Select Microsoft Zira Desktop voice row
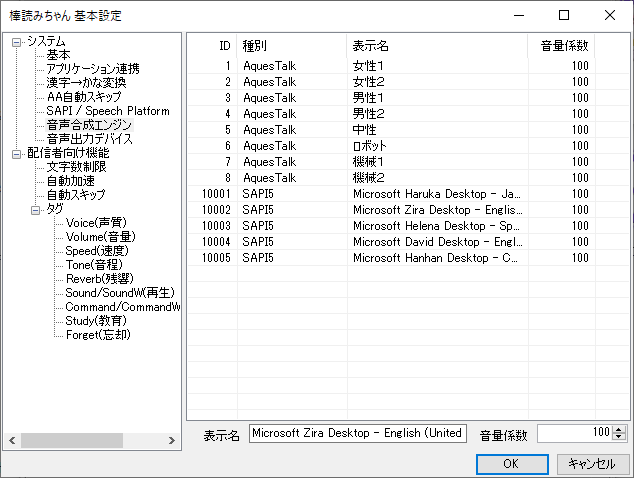 [x=408, y=210]
